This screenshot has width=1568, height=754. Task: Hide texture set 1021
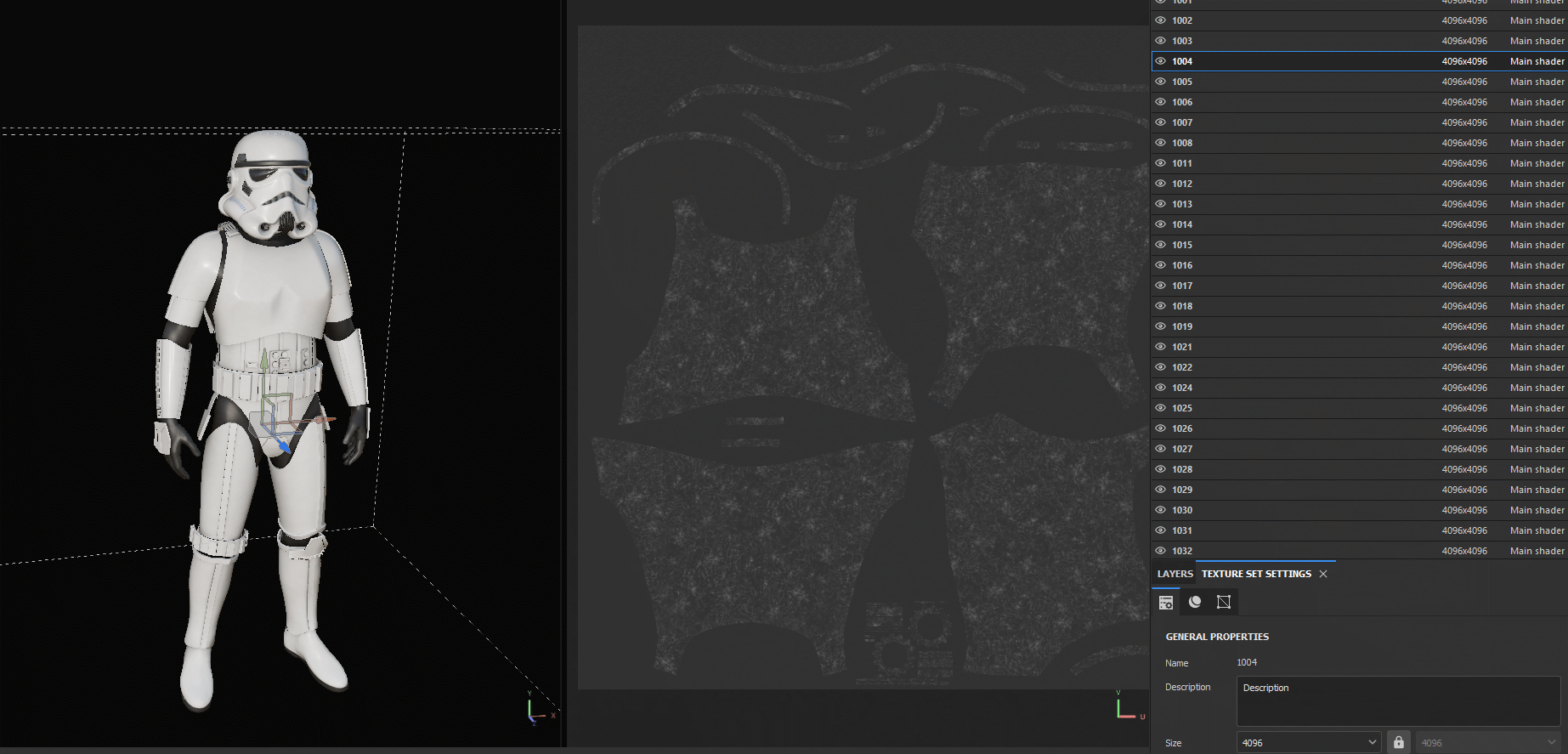[1160, 347]
